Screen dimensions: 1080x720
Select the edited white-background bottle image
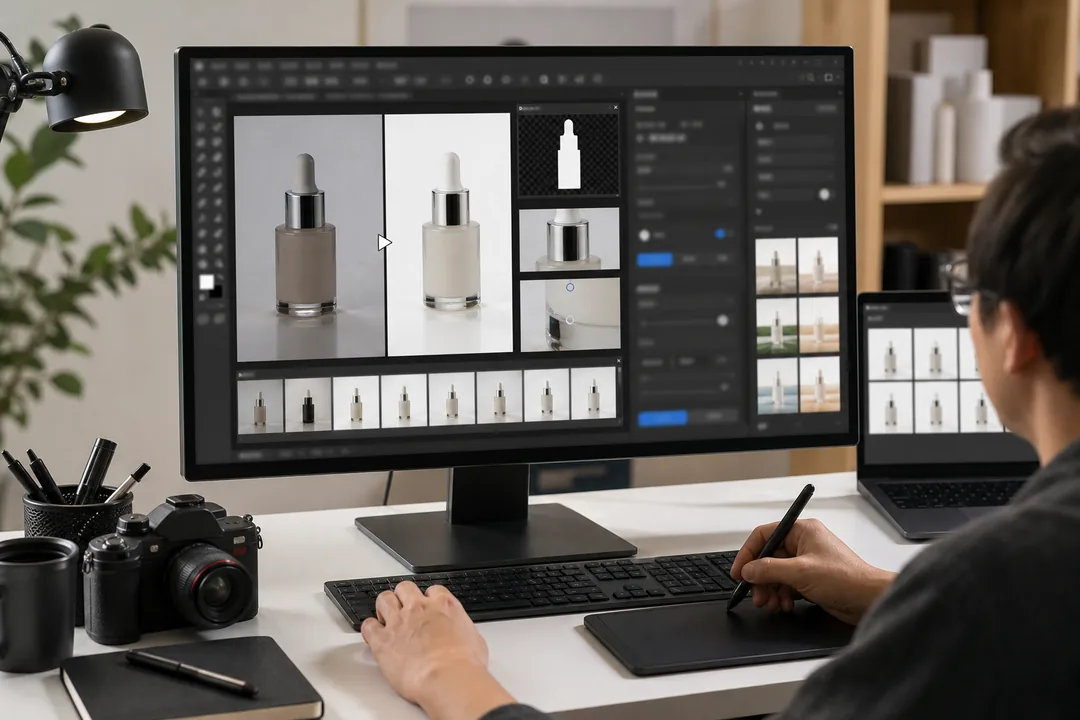pyautogui.click(x=449, y=235)
